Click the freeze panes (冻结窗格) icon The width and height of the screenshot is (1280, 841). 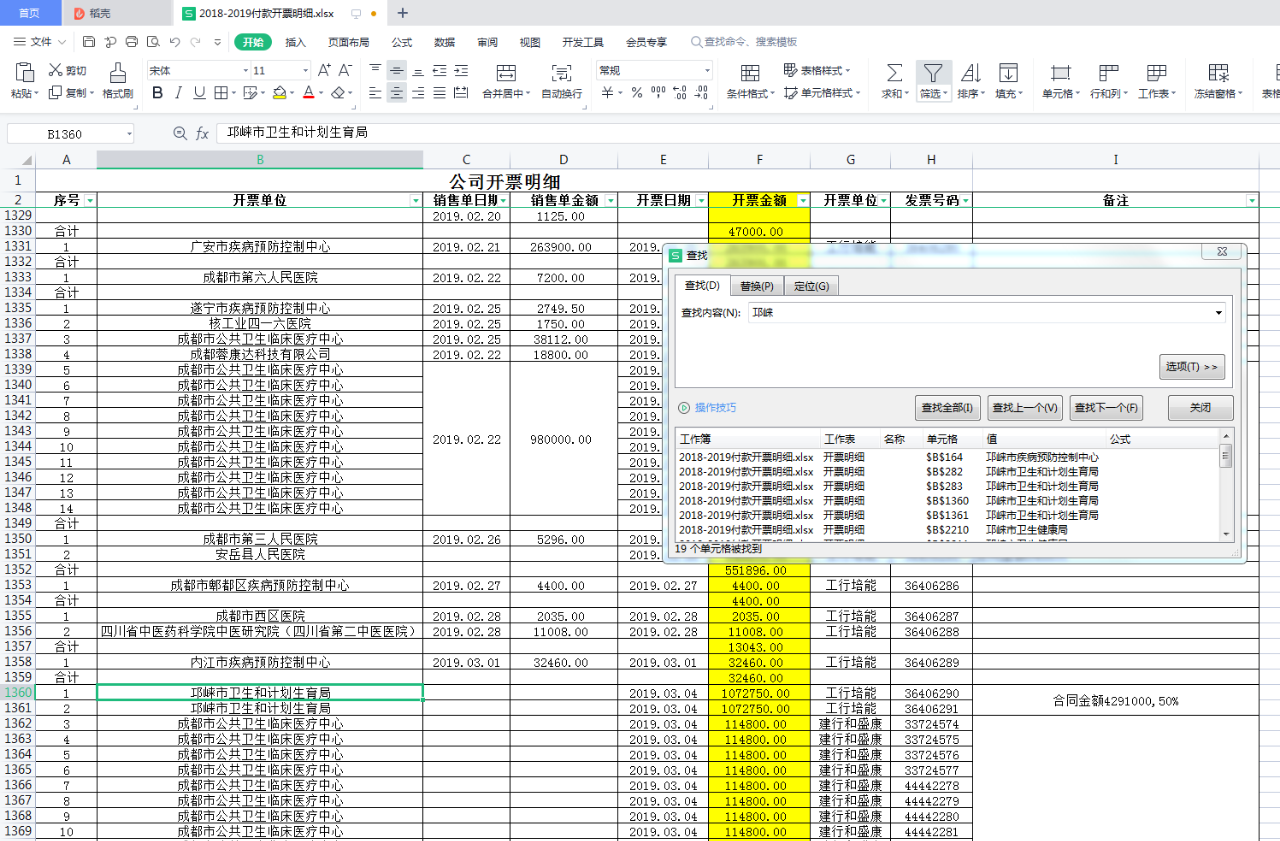pos(1218,73)
